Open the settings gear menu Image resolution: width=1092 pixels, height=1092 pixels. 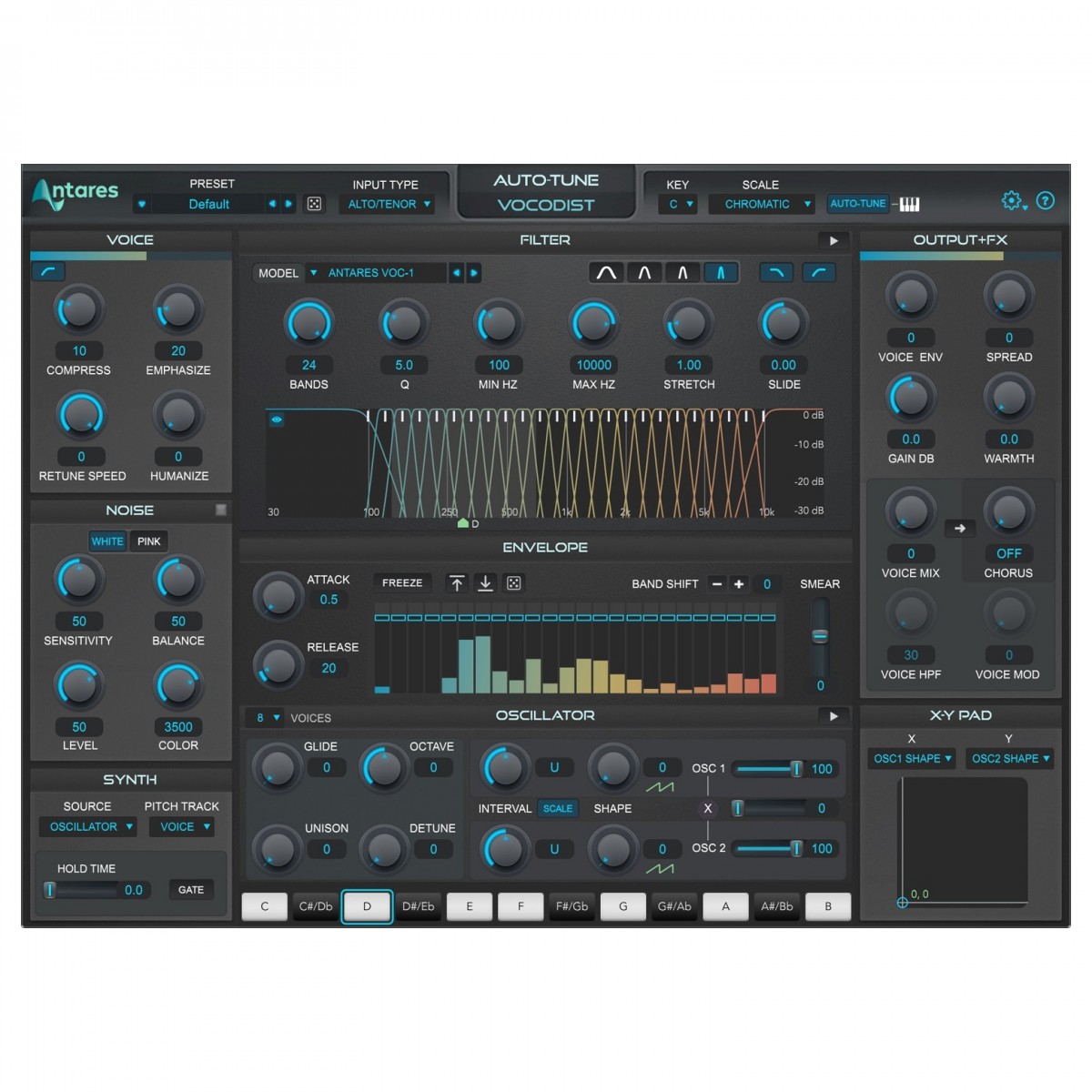coord(1012,201)
